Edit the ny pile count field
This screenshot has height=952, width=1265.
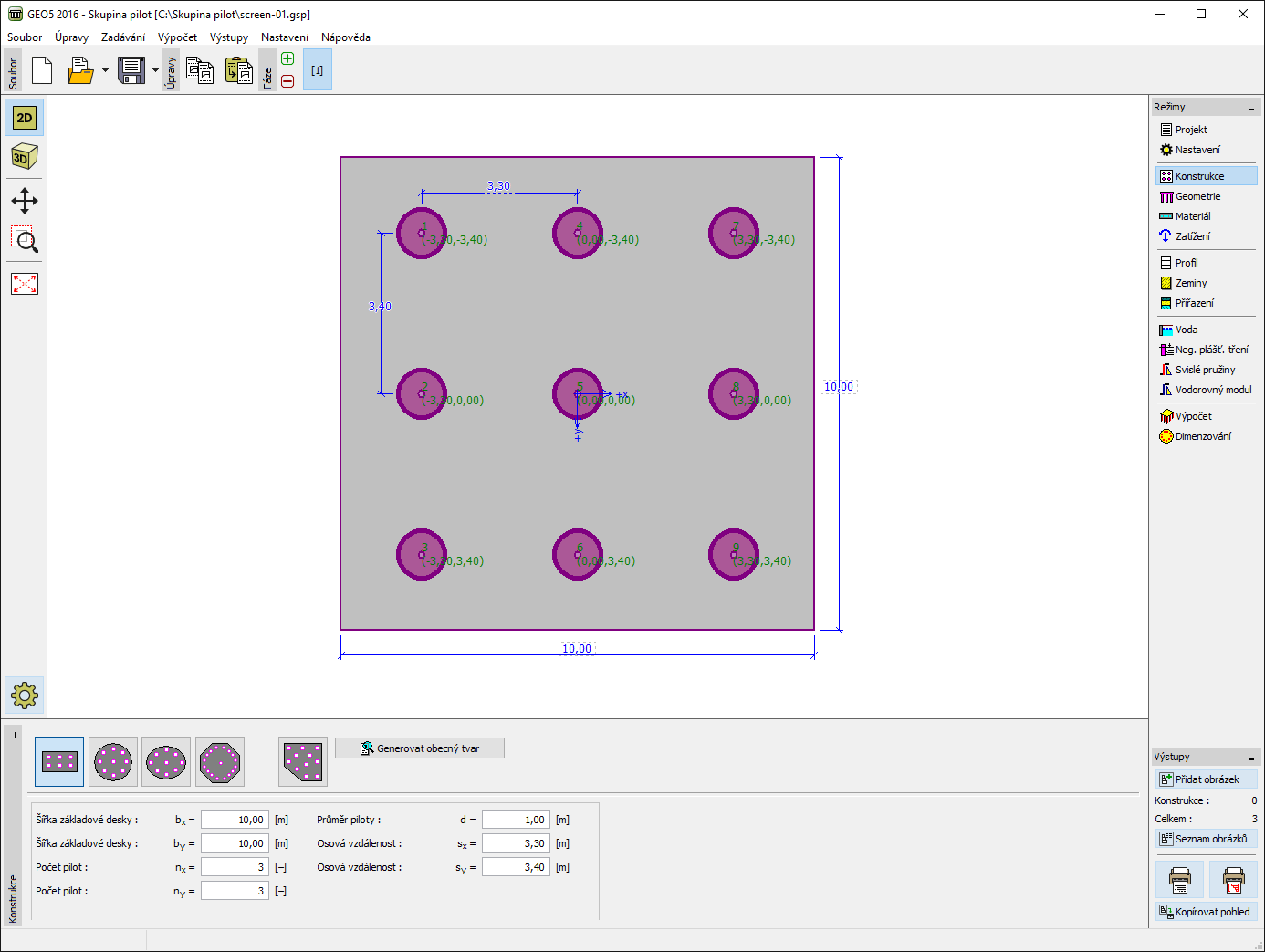click(x=235, y=891)
